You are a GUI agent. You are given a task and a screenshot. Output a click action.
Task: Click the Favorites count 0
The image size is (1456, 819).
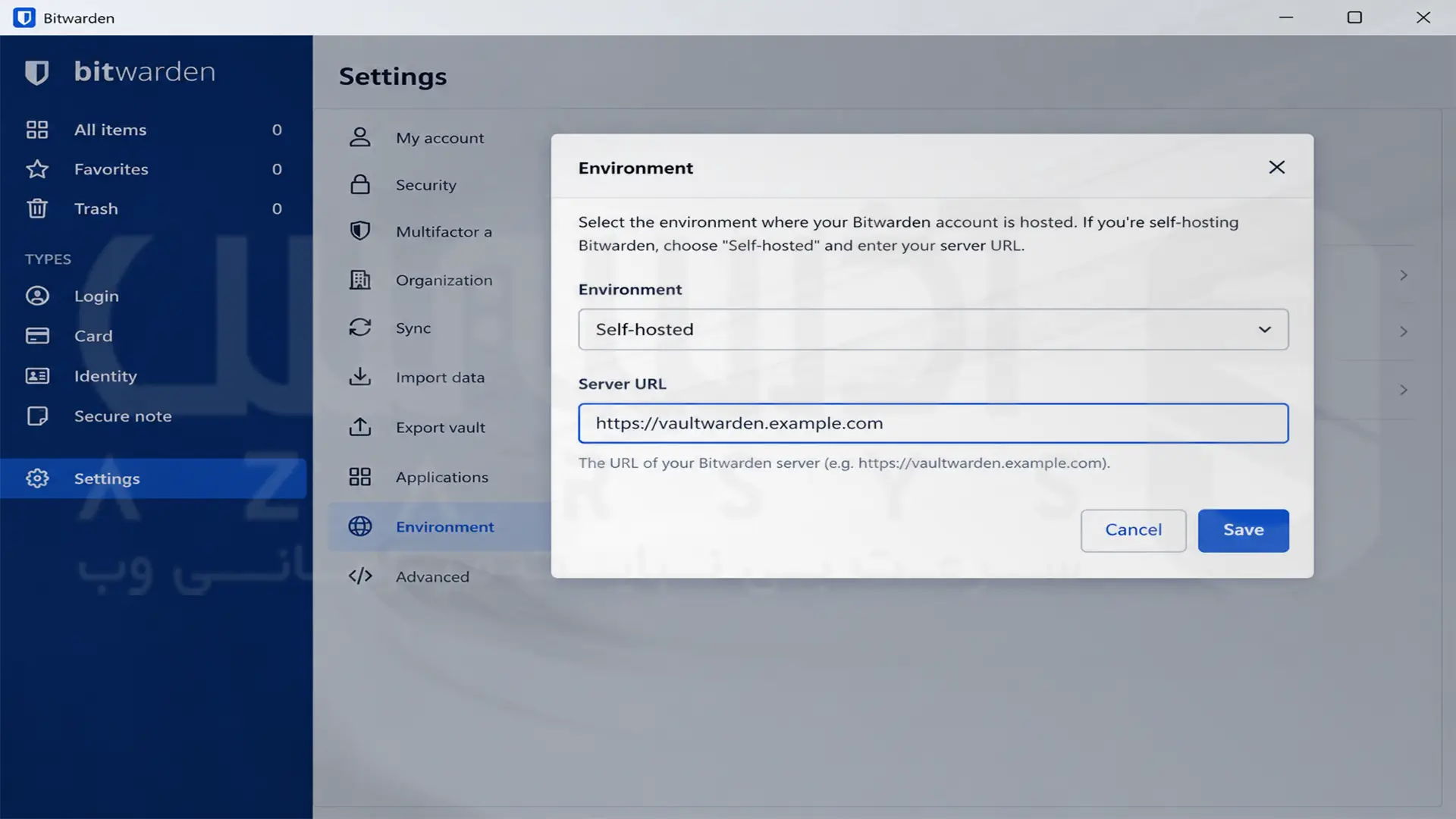coord(277,169)
